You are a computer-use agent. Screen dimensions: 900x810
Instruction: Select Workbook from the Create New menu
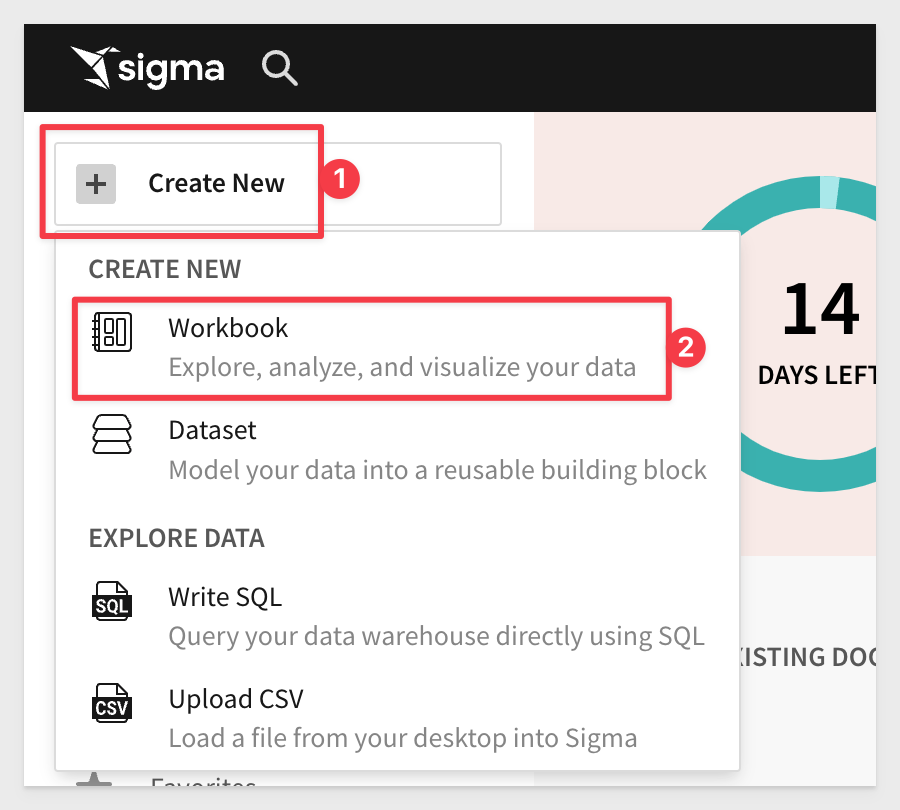(228, 328)
